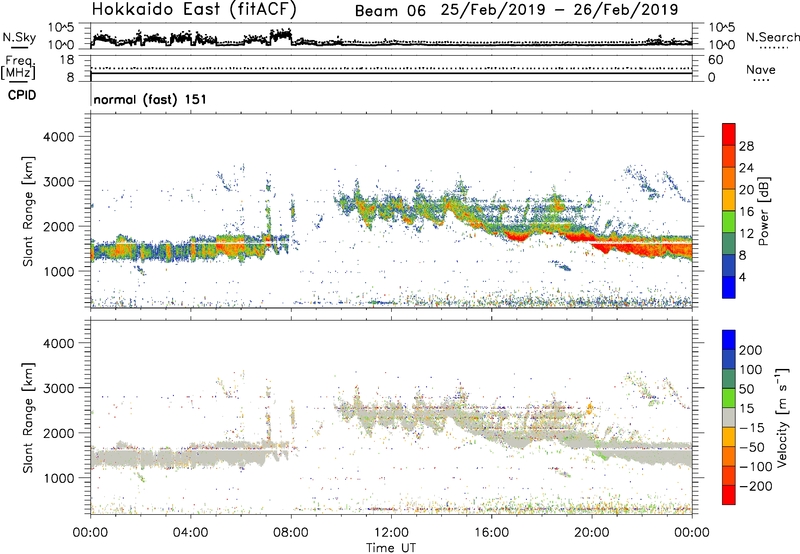Click the 20:00 time tick label
The height and width of the screenshot is (554, 800).
592,533
